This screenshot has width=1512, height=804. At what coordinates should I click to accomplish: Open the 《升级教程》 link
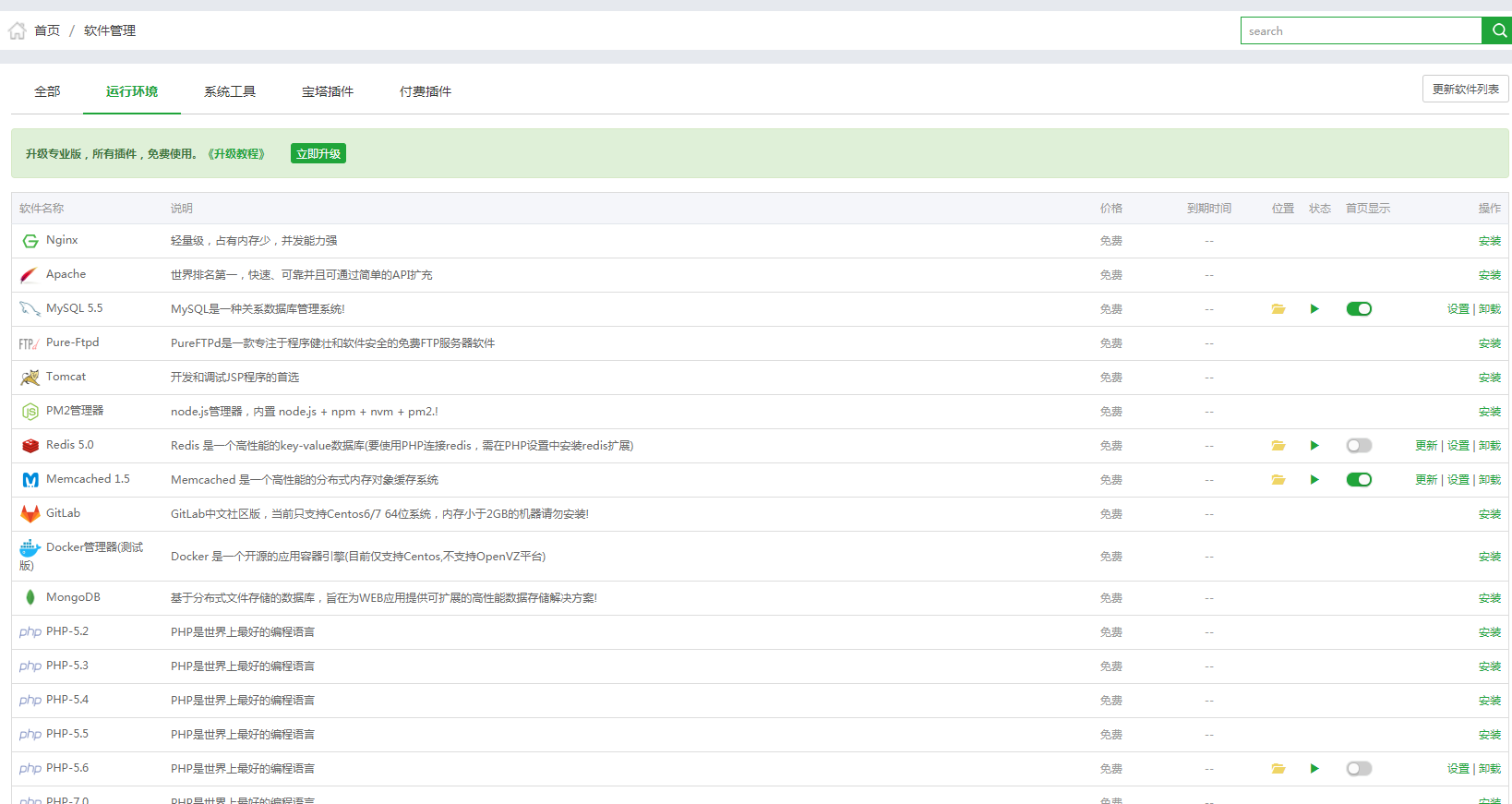[x=236, y=154]
